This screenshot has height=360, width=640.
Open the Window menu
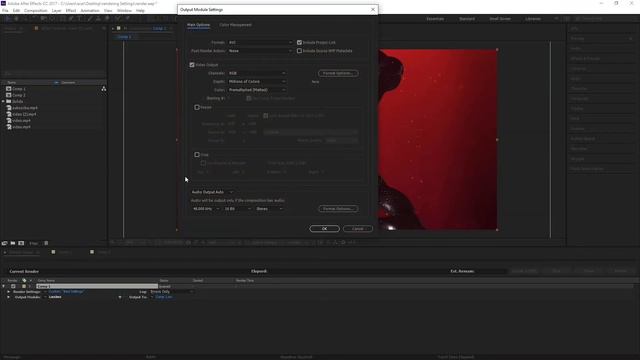[124, 11]
